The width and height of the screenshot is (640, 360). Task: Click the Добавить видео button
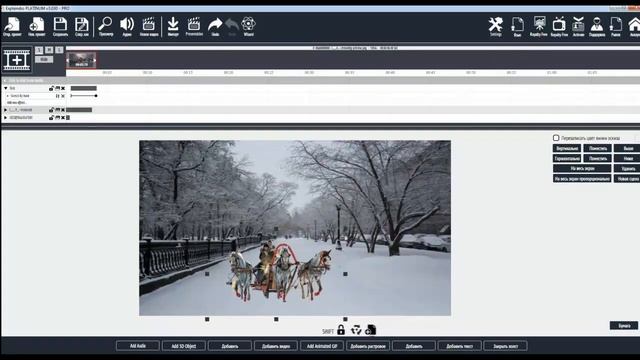click(276, 346)
